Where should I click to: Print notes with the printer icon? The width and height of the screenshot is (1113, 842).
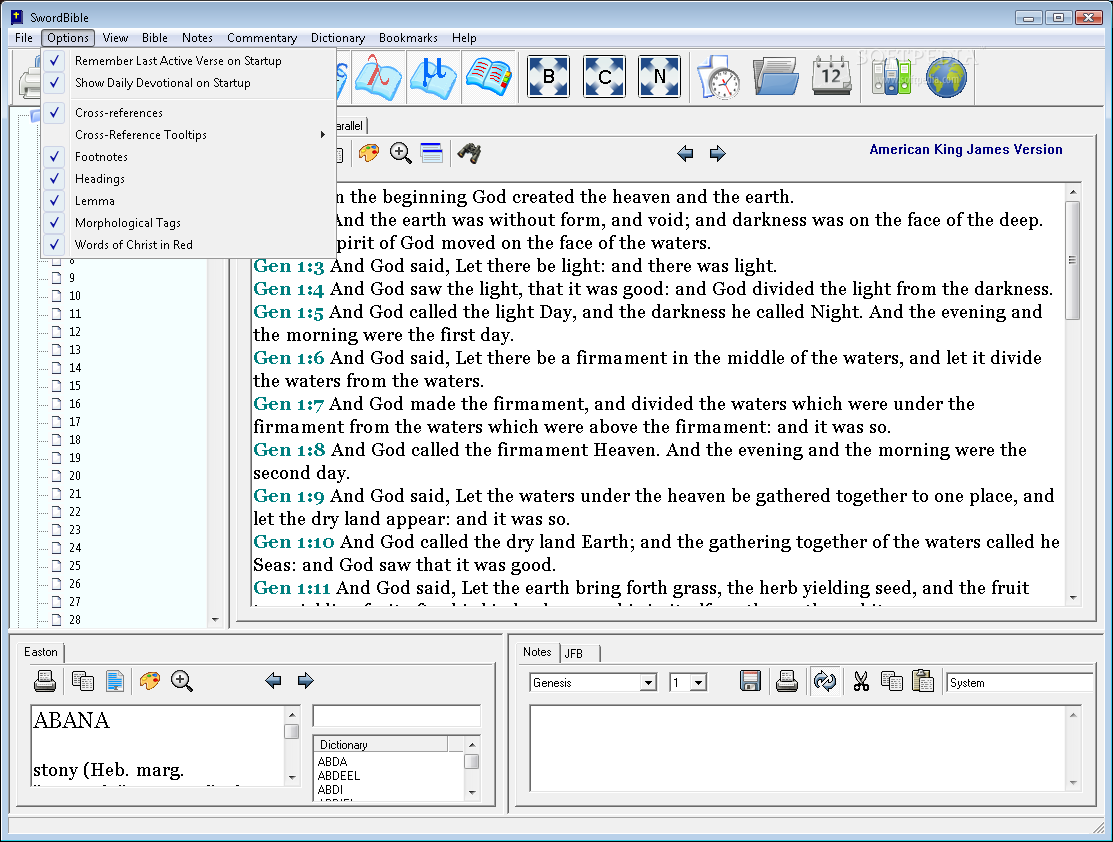click(786, 681)
